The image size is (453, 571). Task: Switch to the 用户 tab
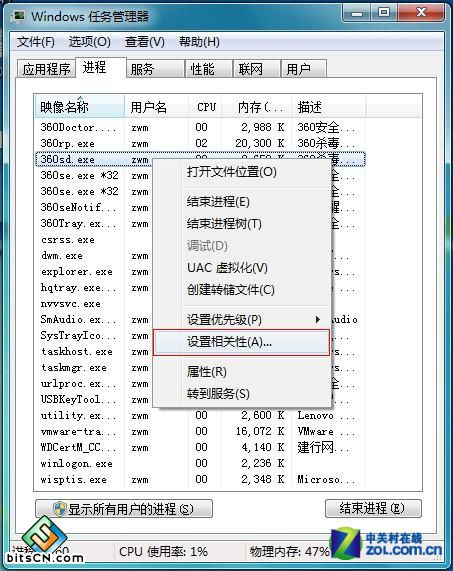304,69
